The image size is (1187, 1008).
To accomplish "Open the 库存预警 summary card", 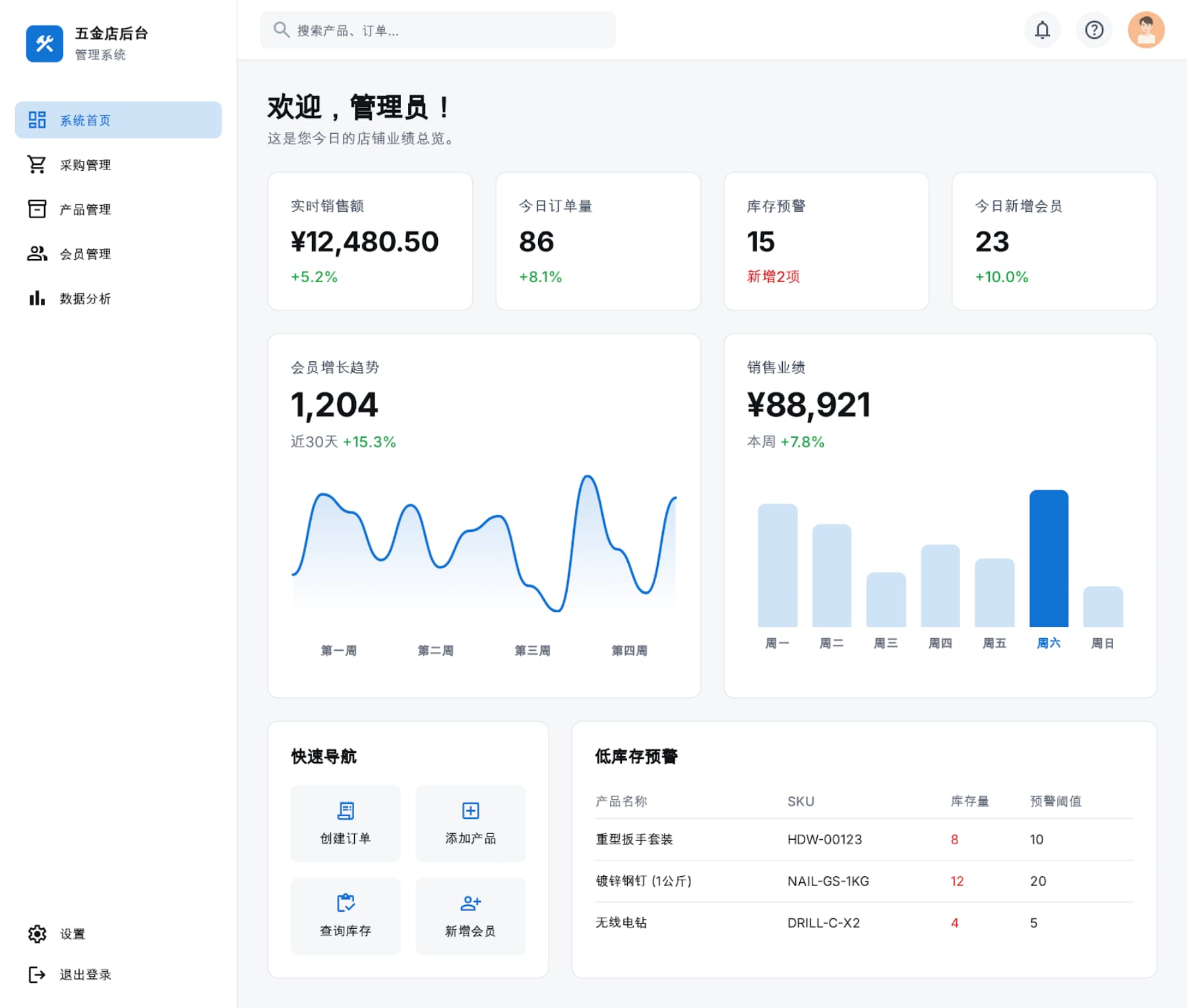I will (x=826, y=241).
